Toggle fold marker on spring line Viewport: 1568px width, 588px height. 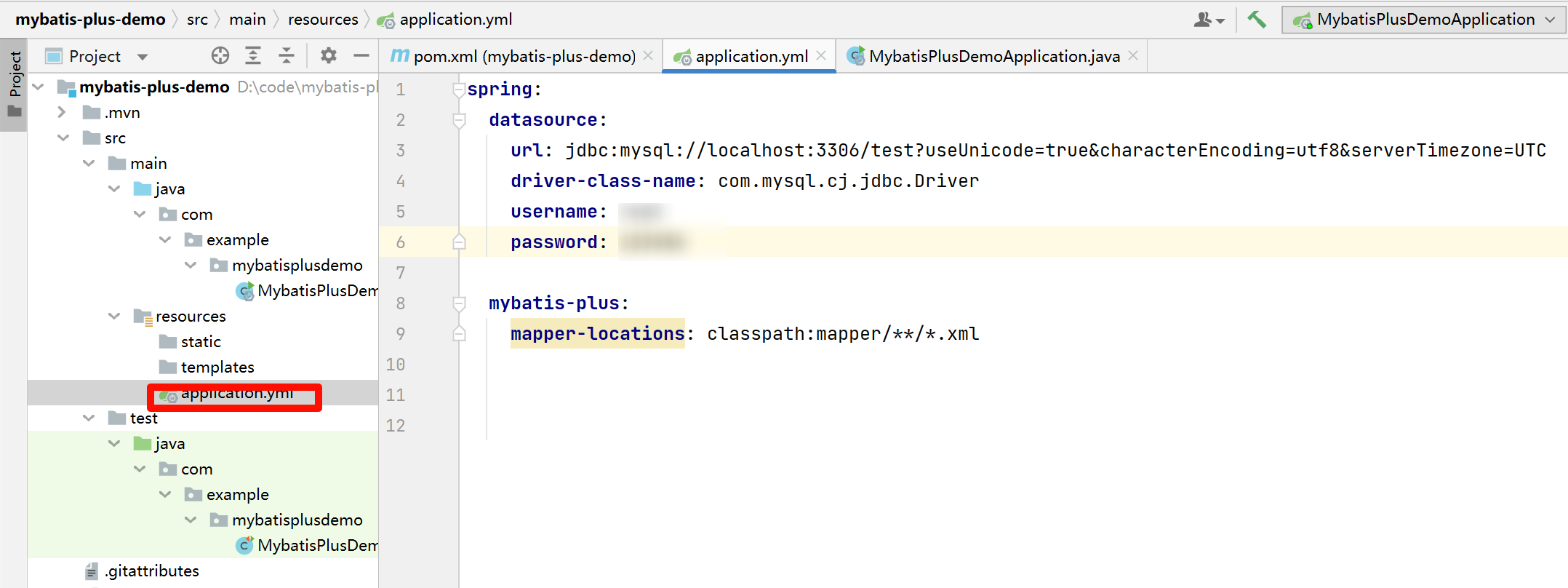coord(459,90)
